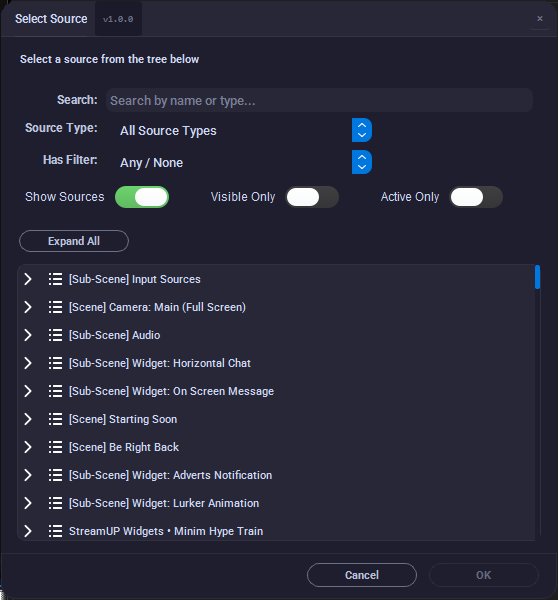Screen dimensions: 558x600
Task: Click list icon beside Be Right Back scene
Action: pos(55,447)
